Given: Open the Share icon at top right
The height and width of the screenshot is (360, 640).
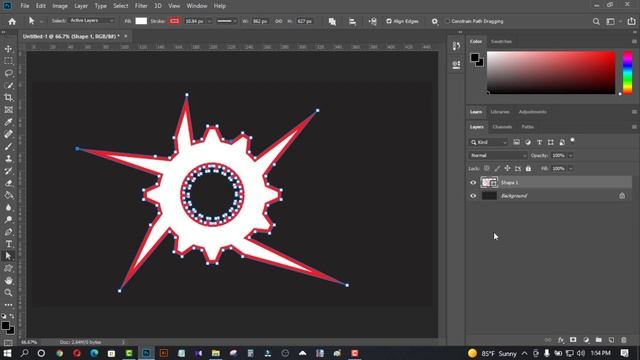Looking at the screenshot, I should pyautogui.click(x=631, y=21).
